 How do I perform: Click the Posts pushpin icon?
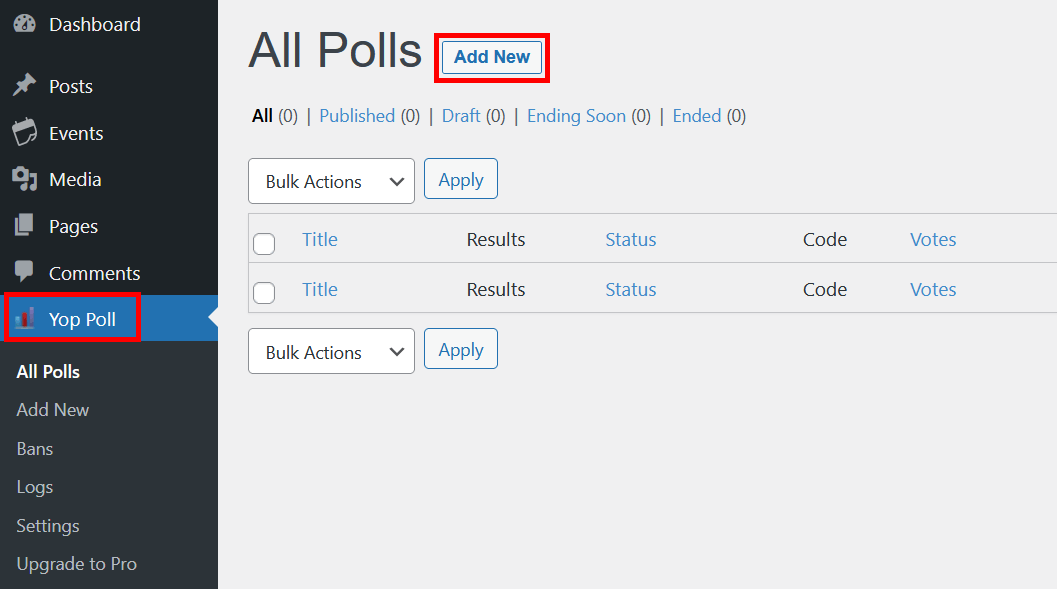click(x=24, y=86)
